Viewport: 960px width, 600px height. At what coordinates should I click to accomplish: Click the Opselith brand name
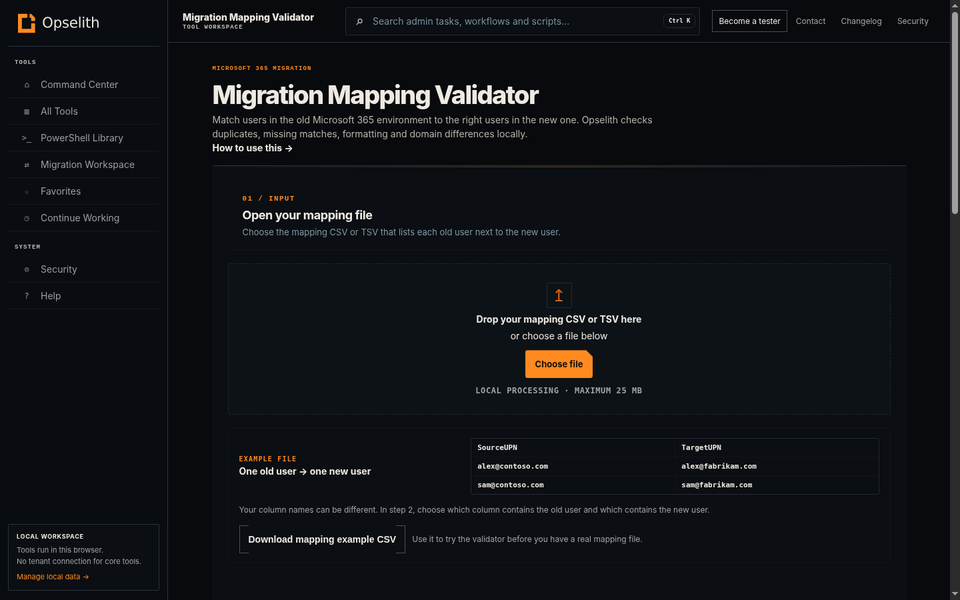[70, 23]
